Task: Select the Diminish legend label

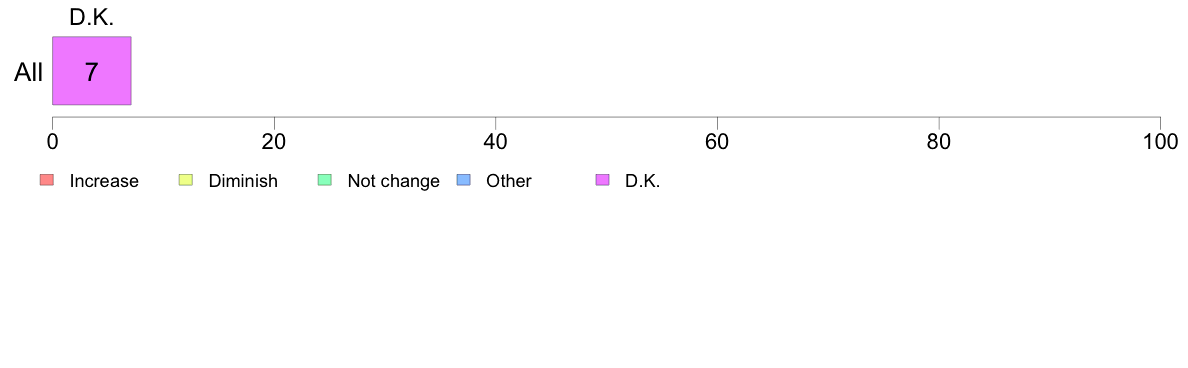Action: click(243, 181)
